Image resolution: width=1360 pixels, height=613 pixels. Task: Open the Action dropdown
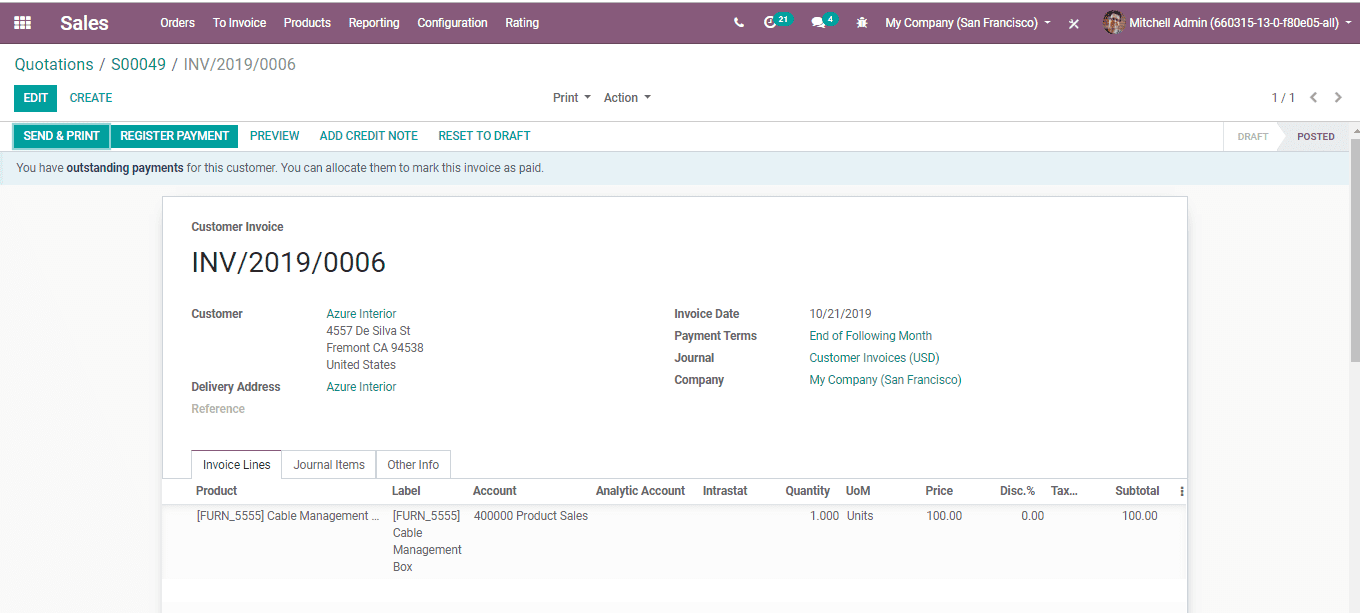[627, 97]
